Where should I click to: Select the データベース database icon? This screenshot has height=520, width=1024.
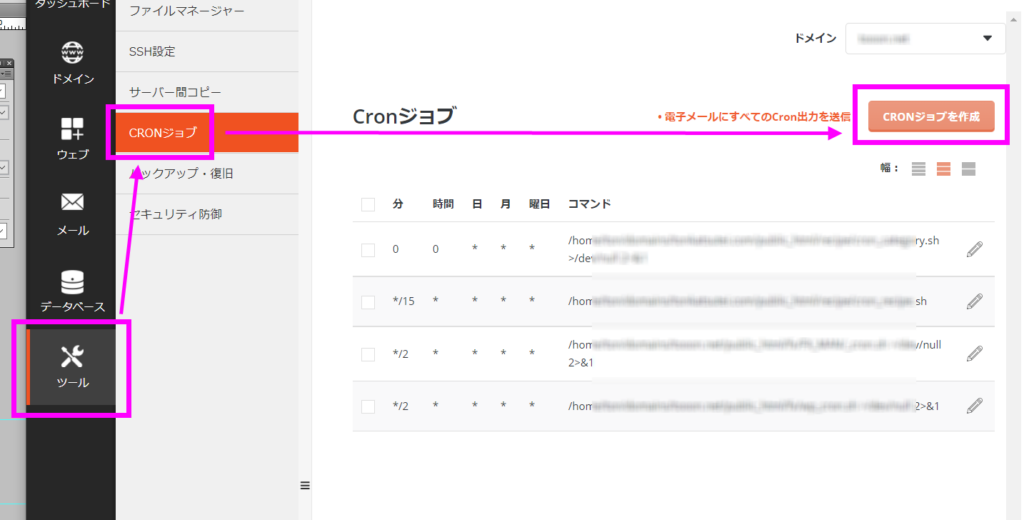(x=72, y=282)
